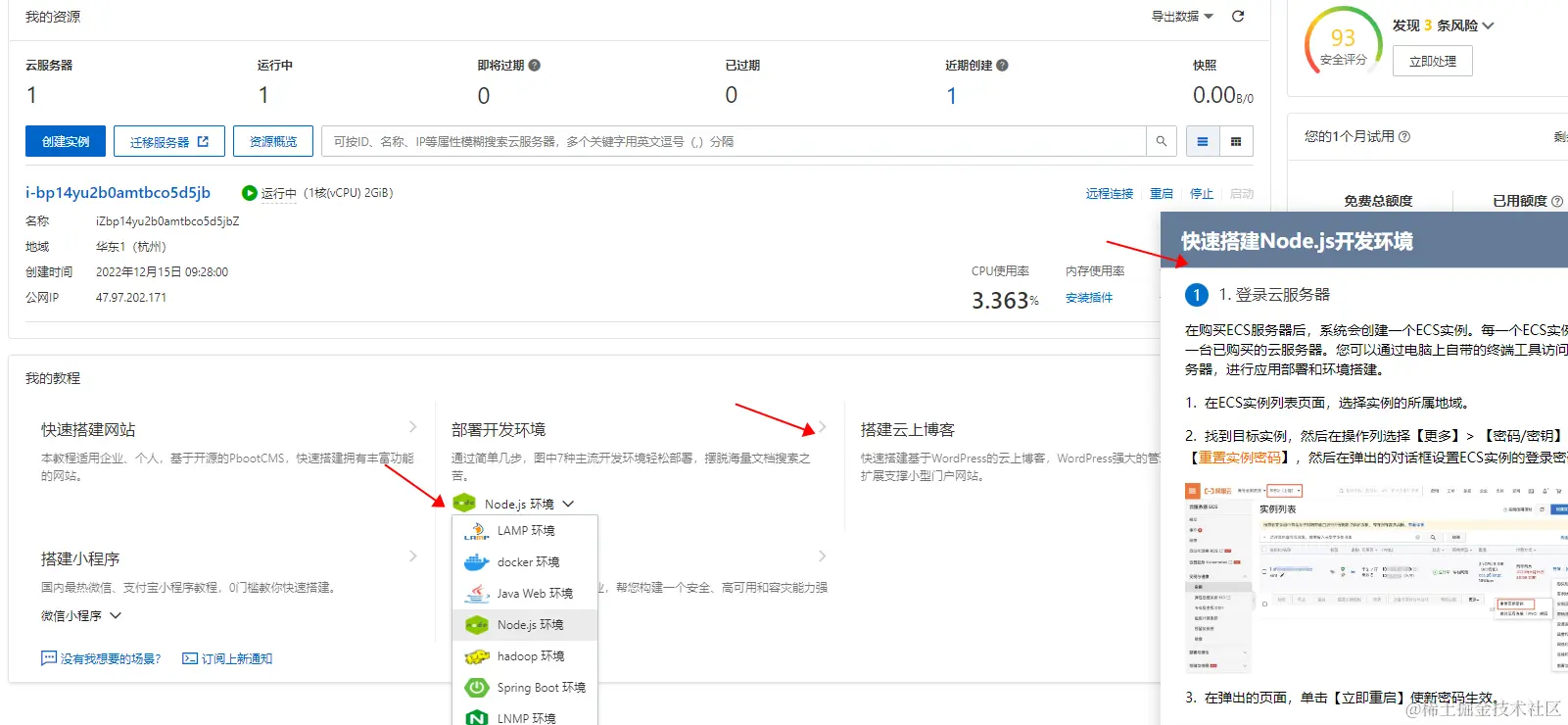
Task: Open the tutorial screenshot thumbnail of 实例列表
Action: coord(1376,577)
